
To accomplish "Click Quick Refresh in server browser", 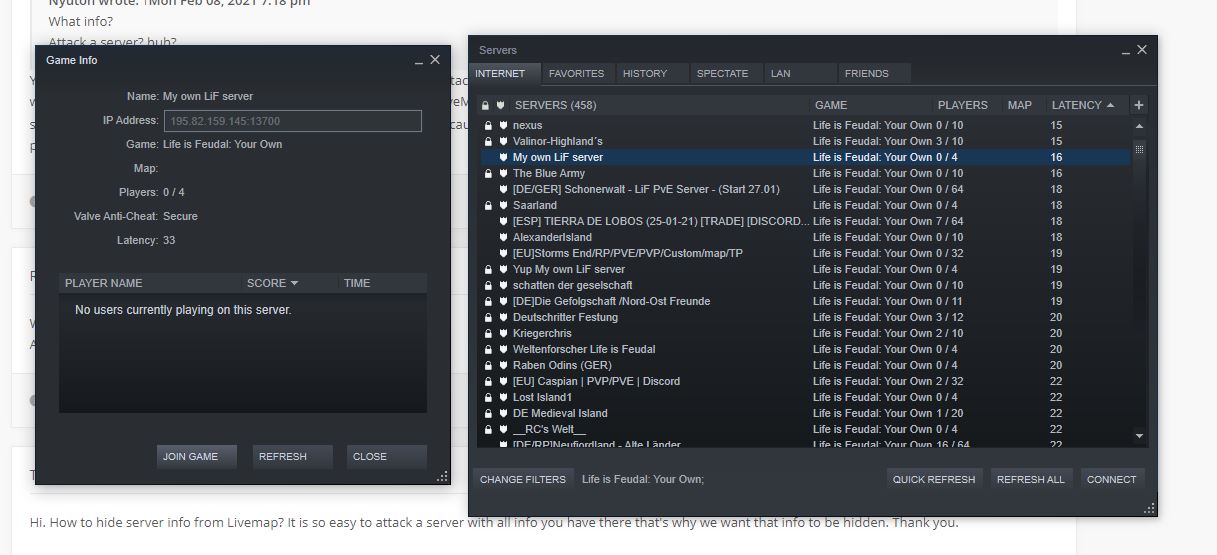I will pyautogui.click(x=933, y=479).
